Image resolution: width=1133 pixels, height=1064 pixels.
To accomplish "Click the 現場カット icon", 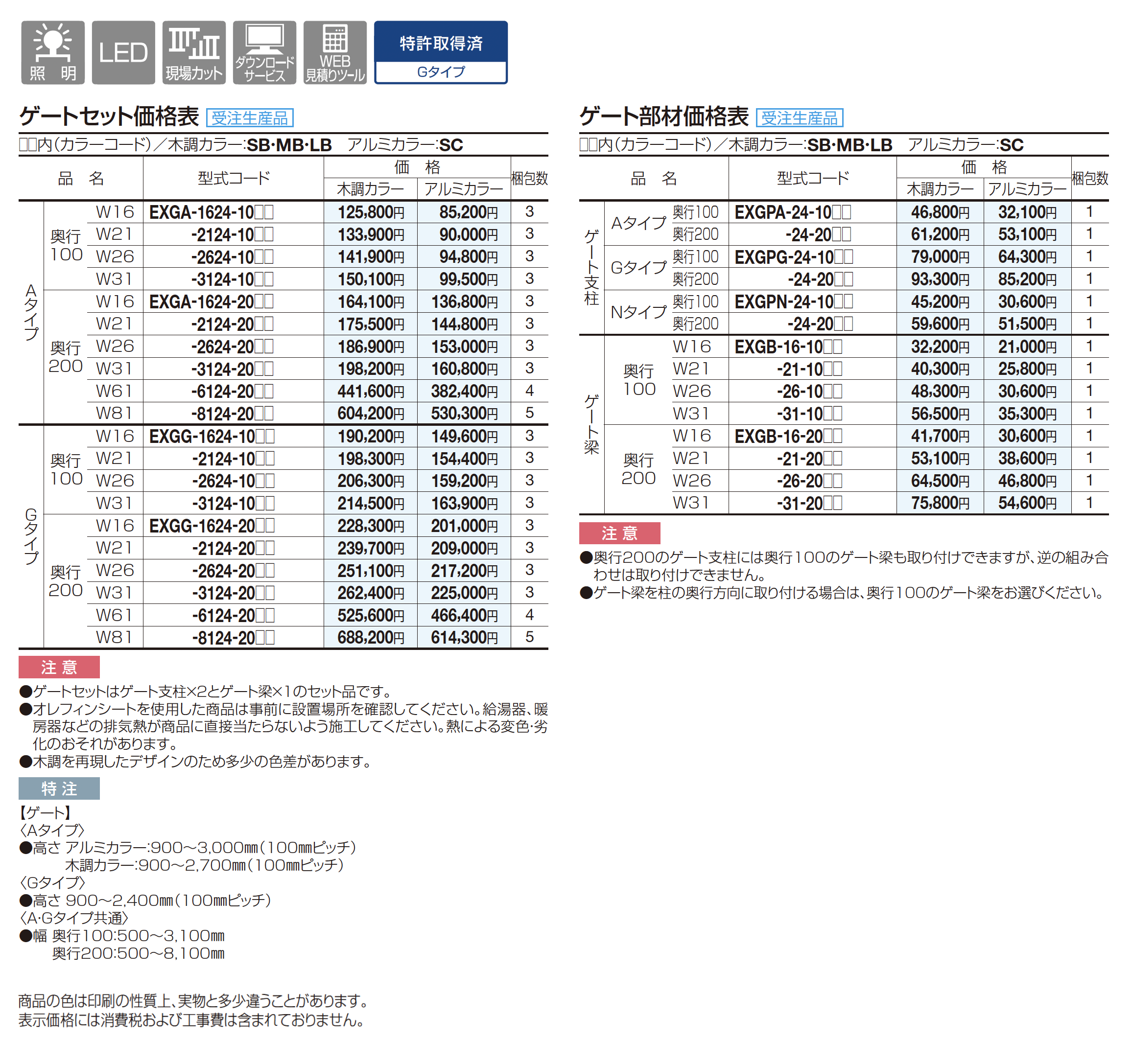I will [x=194, y=52].
